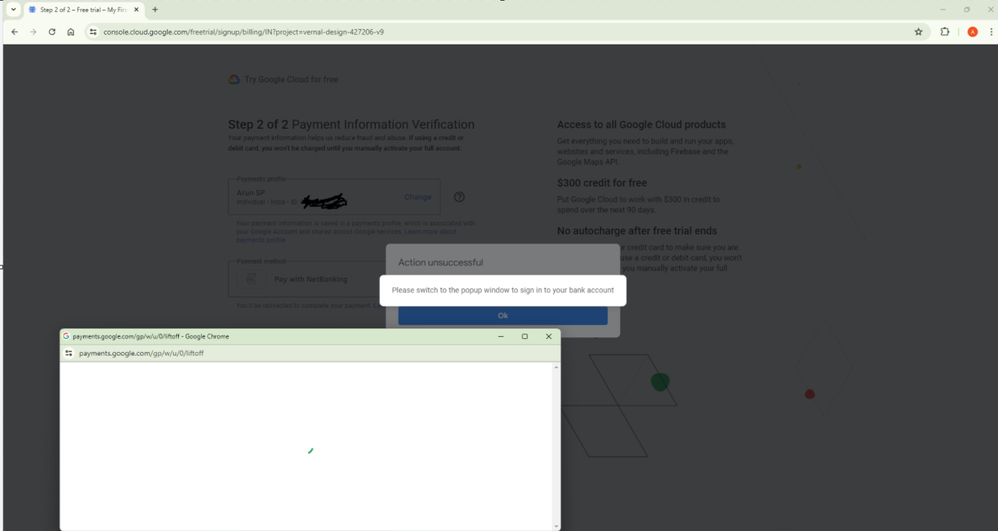Click 'Access to all Google Cloud products' heading

point(641,125)
